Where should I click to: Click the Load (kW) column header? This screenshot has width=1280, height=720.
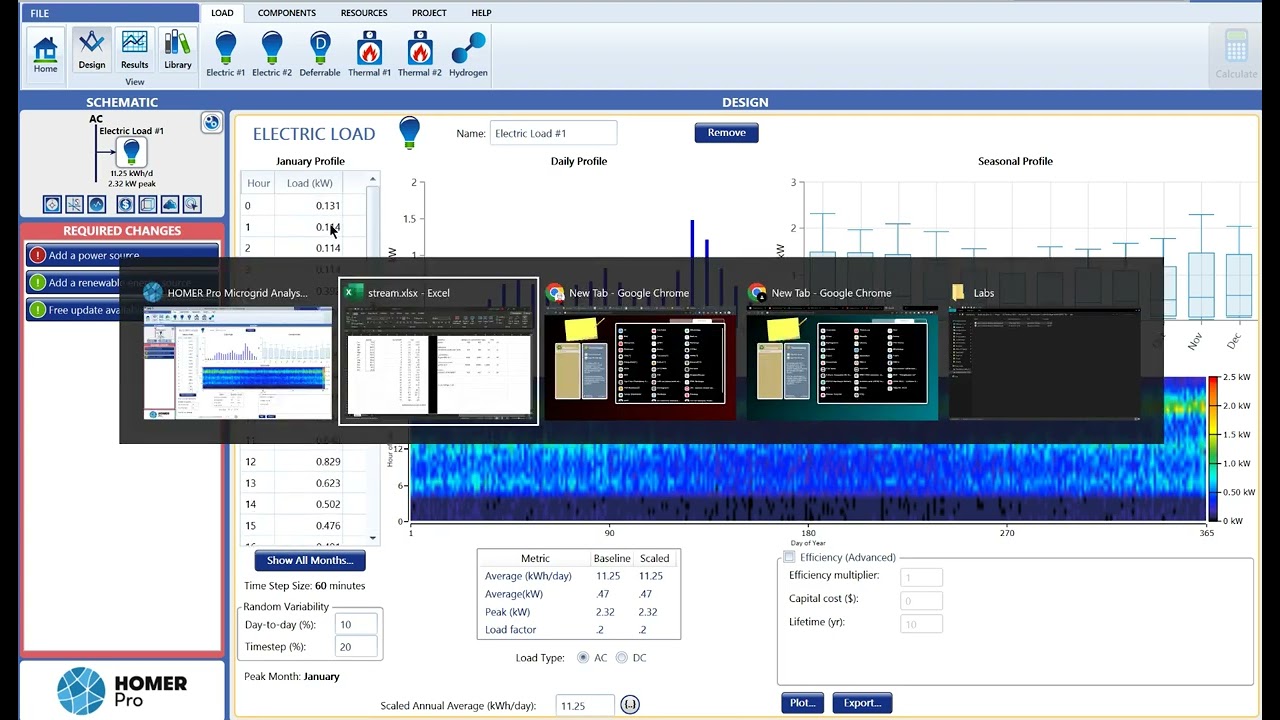coord(310,183)
